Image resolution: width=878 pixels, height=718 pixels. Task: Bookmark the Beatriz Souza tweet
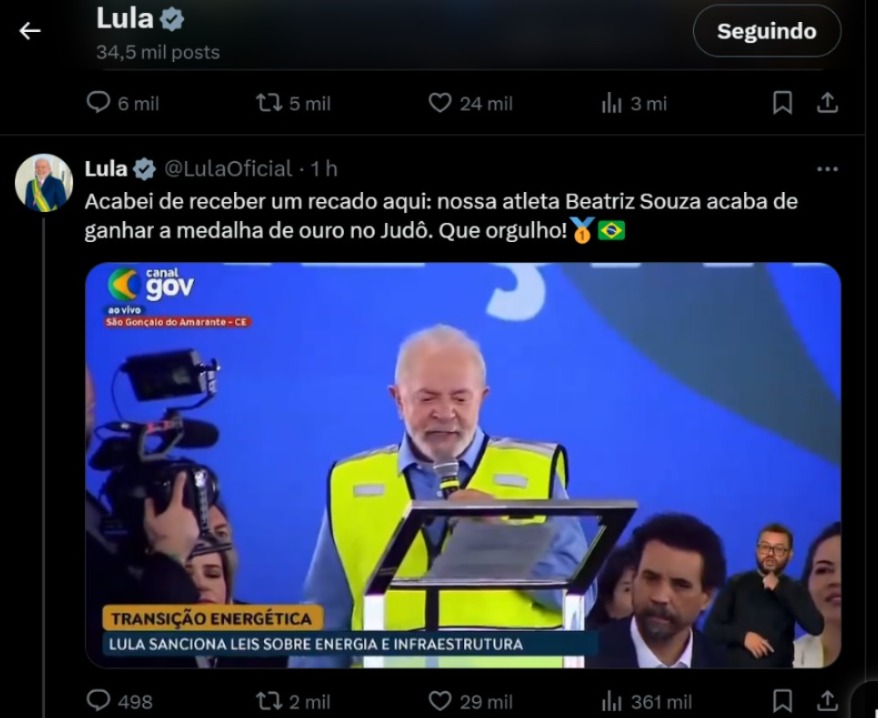click(782, 701)
